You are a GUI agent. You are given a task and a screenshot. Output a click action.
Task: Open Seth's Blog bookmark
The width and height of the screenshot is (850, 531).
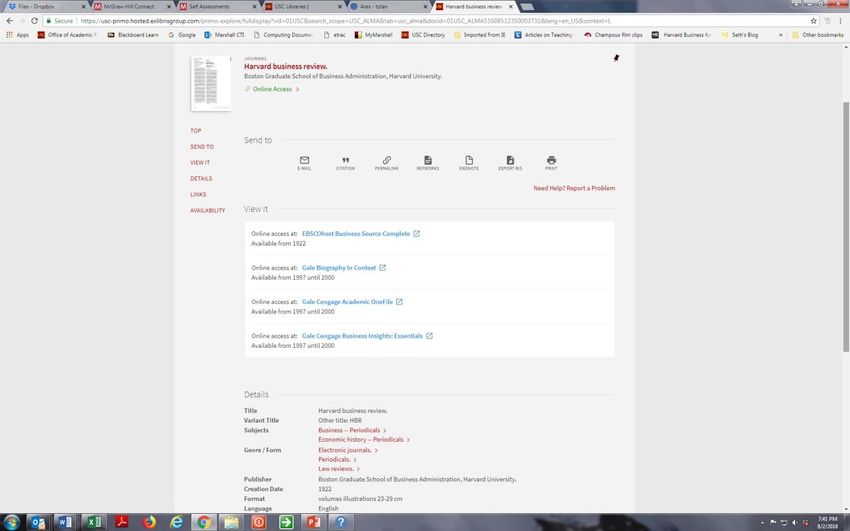740,35
